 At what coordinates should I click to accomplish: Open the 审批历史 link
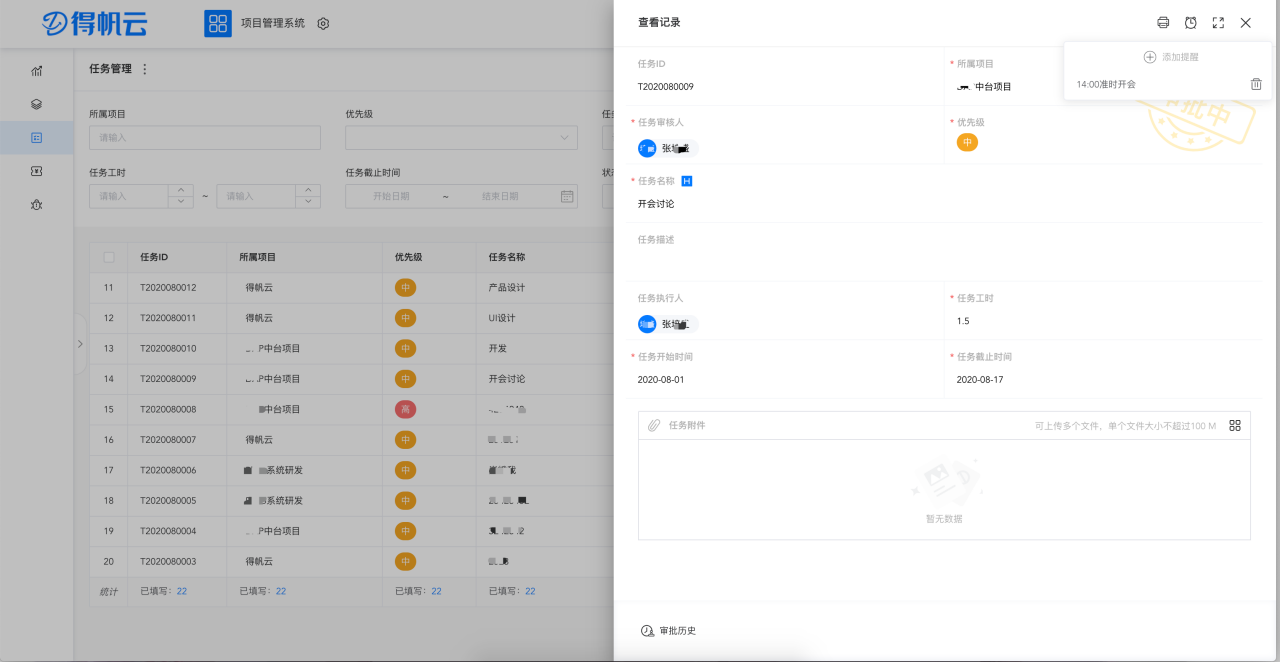click(x=677, y=631)
